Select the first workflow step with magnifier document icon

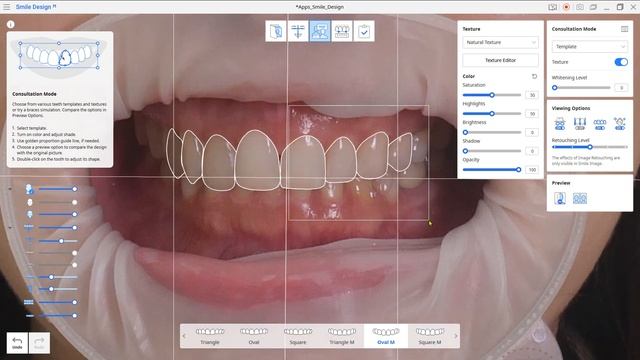coord(276,31)
